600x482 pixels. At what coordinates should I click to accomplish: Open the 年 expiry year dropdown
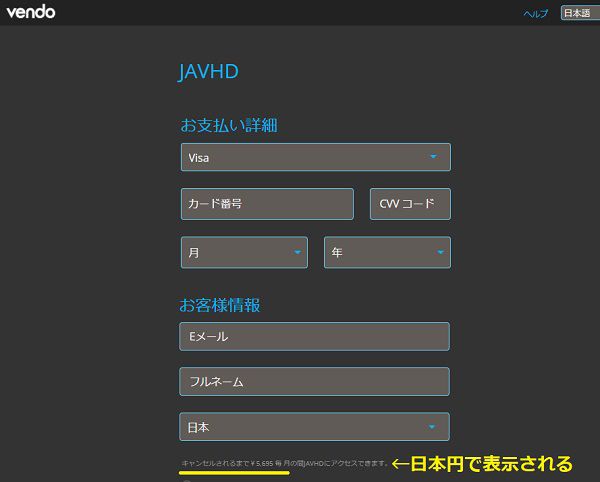pyautogui.click(x=387, y=252)
